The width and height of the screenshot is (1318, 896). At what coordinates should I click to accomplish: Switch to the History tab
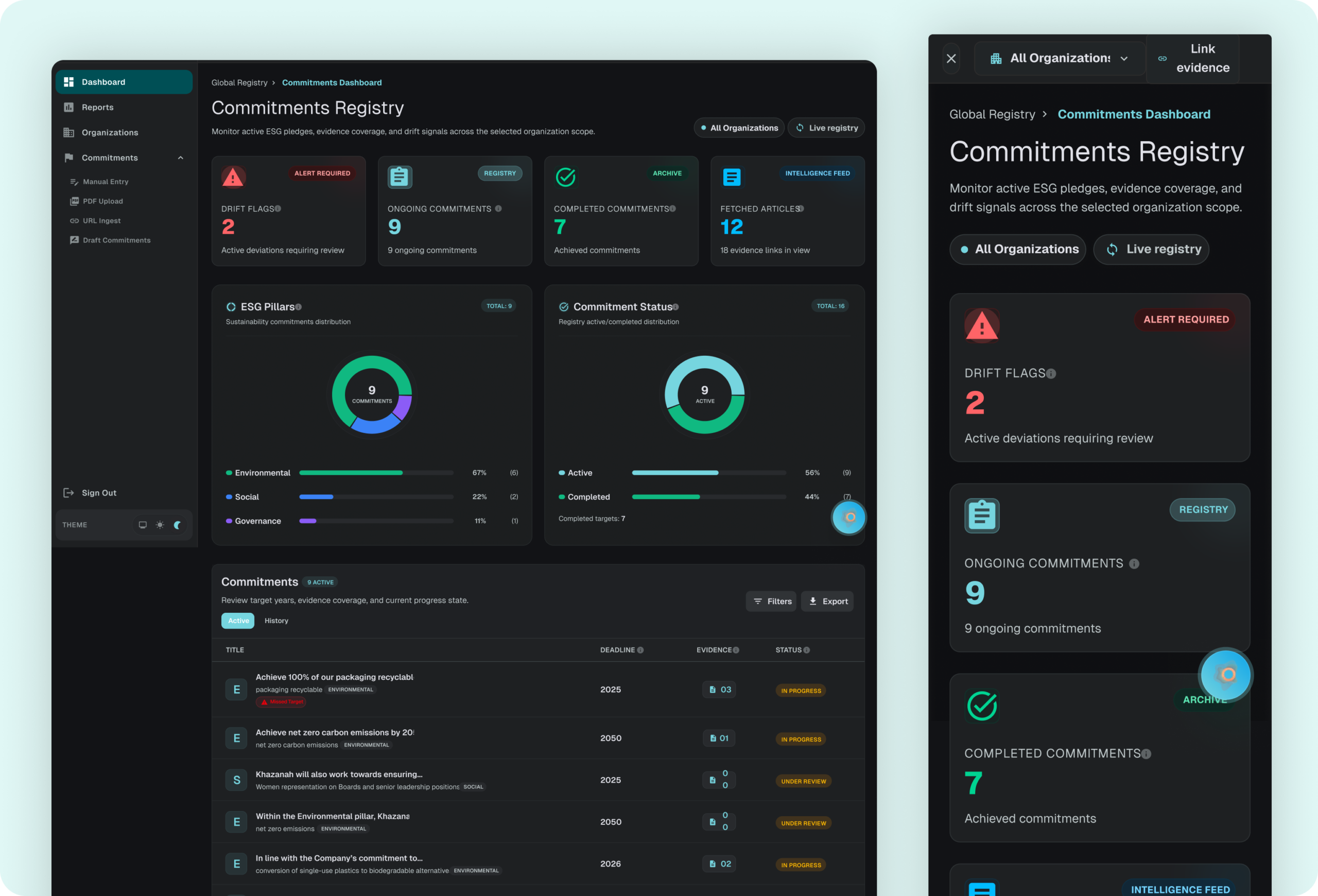tap(276, 621)
